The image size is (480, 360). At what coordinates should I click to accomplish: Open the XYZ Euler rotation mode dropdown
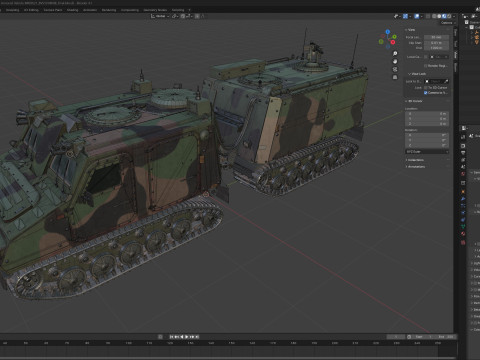427,152
